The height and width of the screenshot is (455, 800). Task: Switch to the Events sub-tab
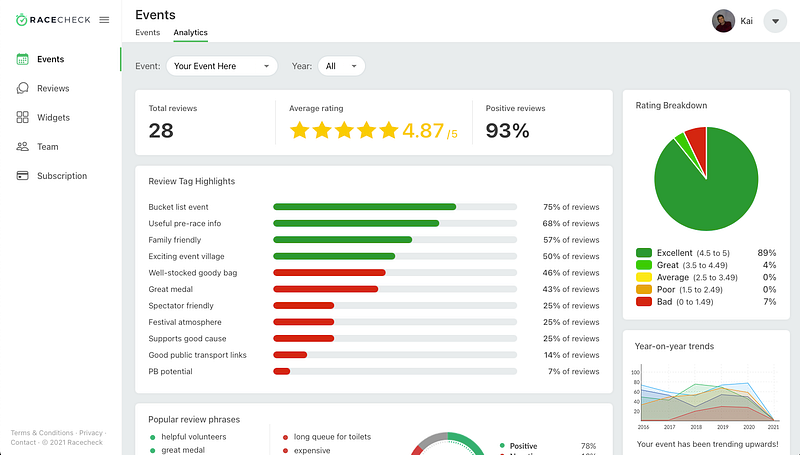(x=147, y=32)
